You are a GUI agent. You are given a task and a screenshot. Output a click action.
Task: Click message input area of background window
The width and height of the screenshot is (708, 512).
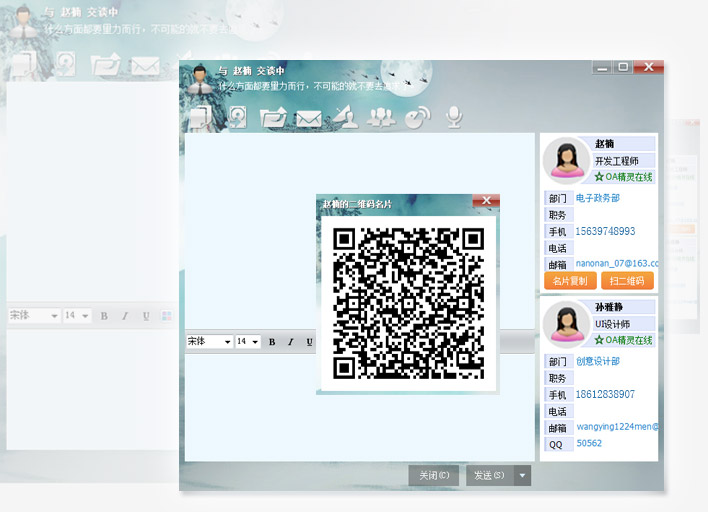point(93,389)
